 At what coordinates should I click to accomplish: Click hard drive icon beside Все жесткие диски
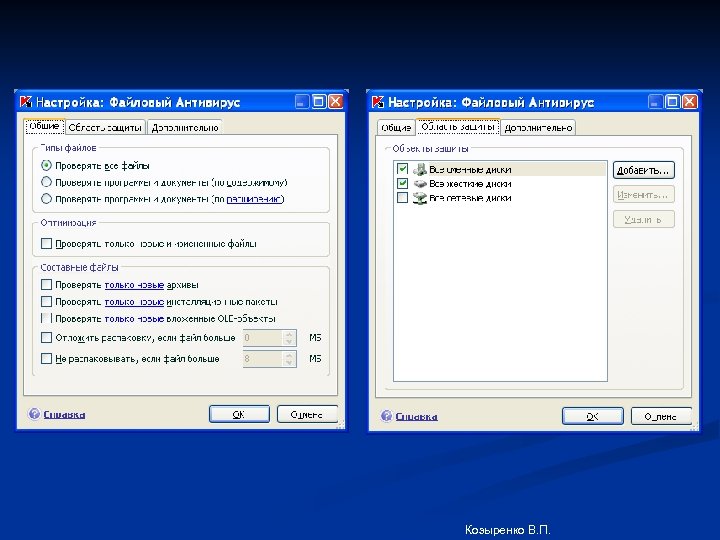pyautogui.click(x=420, y=184)
